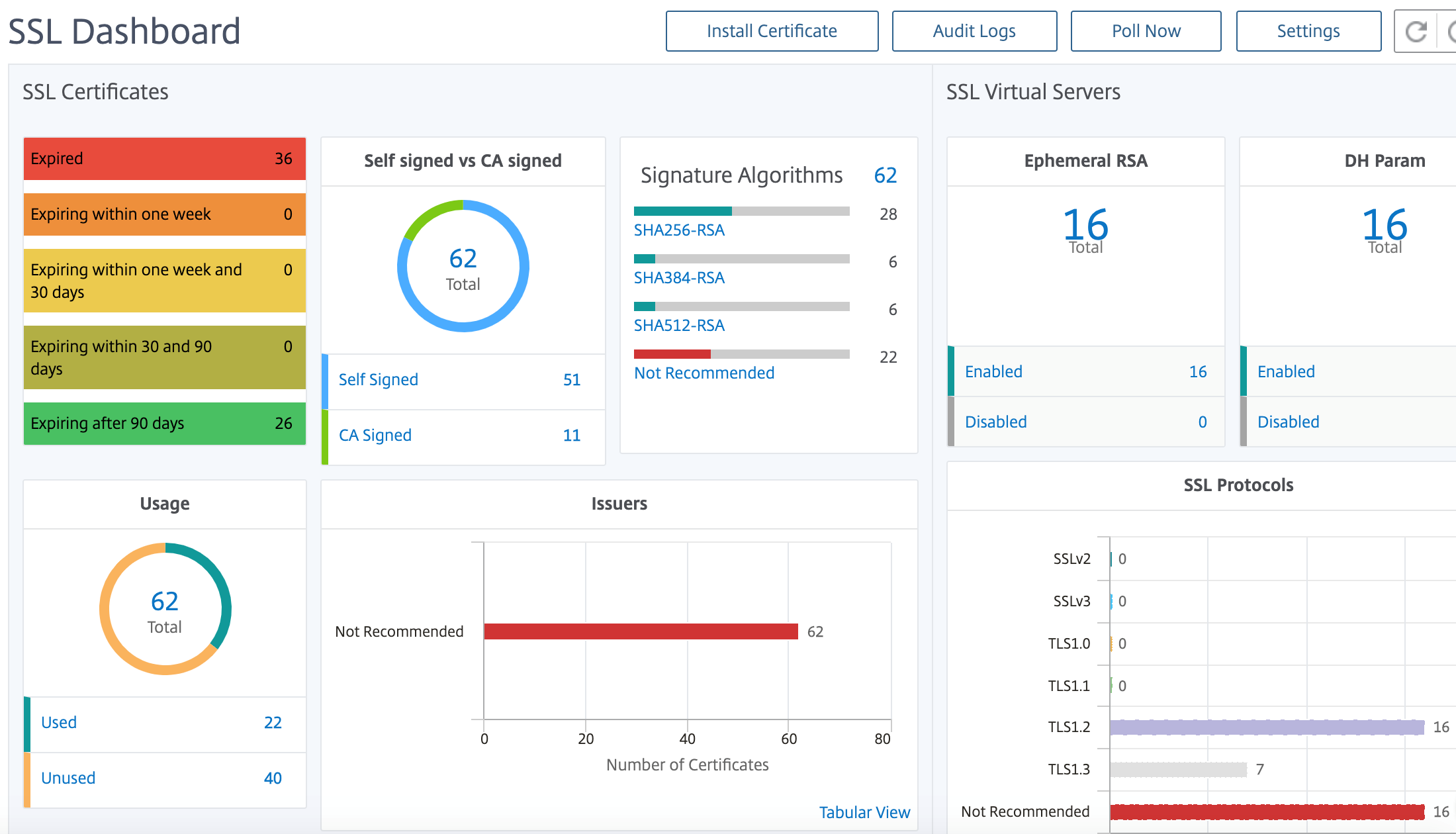Open the Audit Logs page
The width and height of the screenshot is (1456, 834).
coord(974,31)
